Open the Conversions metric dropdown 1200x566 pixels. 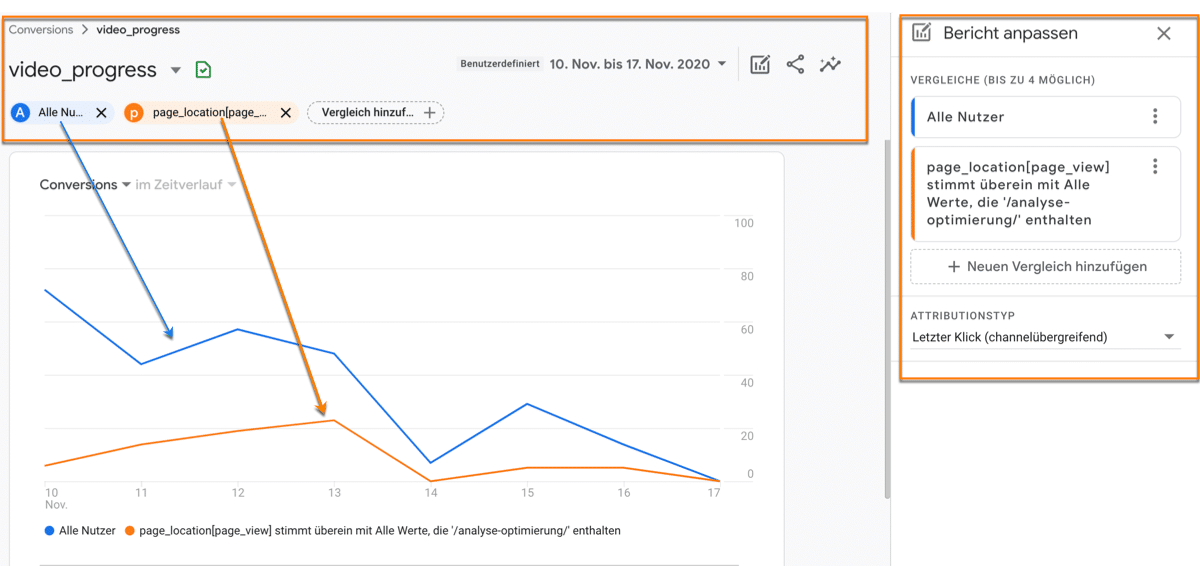click(86, 185)
